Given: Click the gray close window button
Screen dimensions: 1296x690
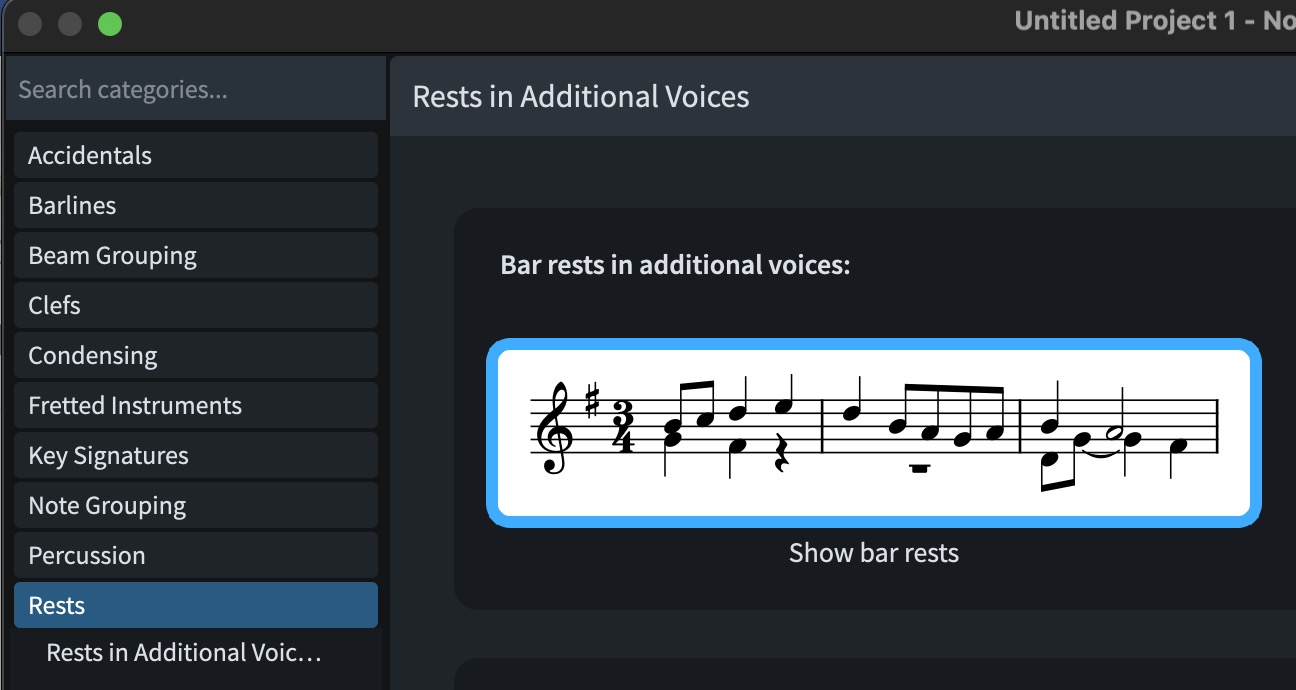Looking at the screenshot, I should [x=30, y=23].
